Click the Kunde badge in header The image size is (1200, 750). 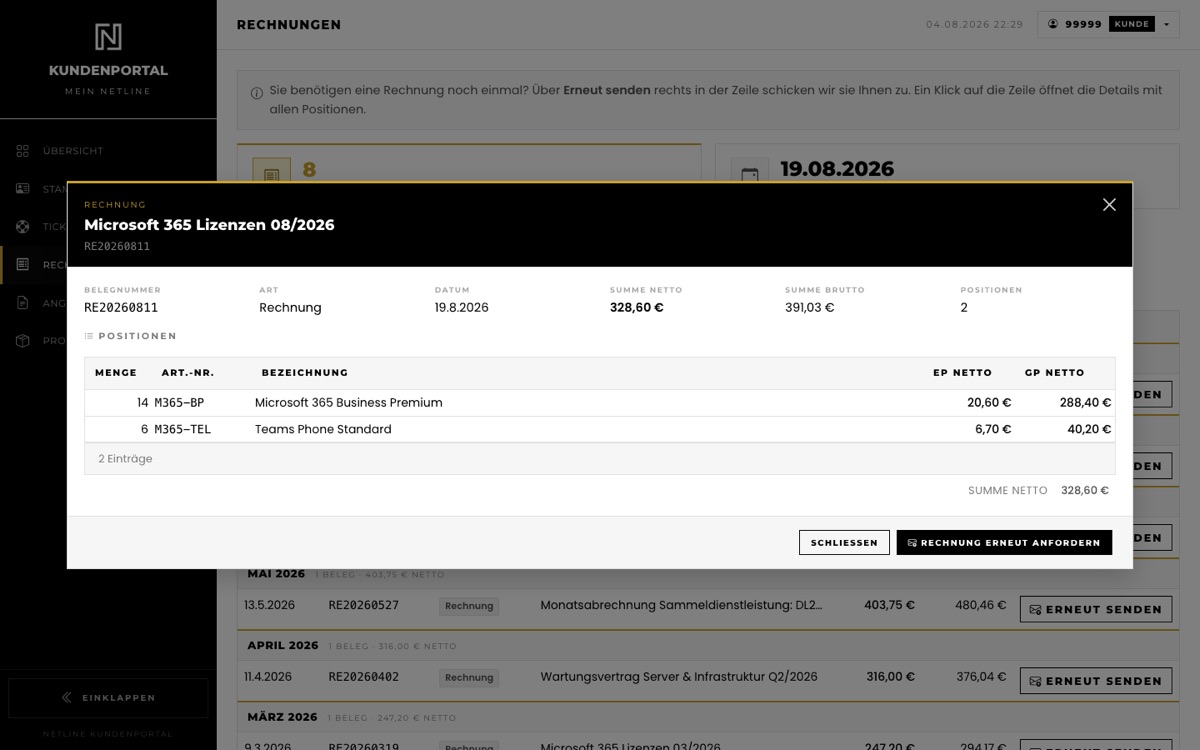[1132, 24]
